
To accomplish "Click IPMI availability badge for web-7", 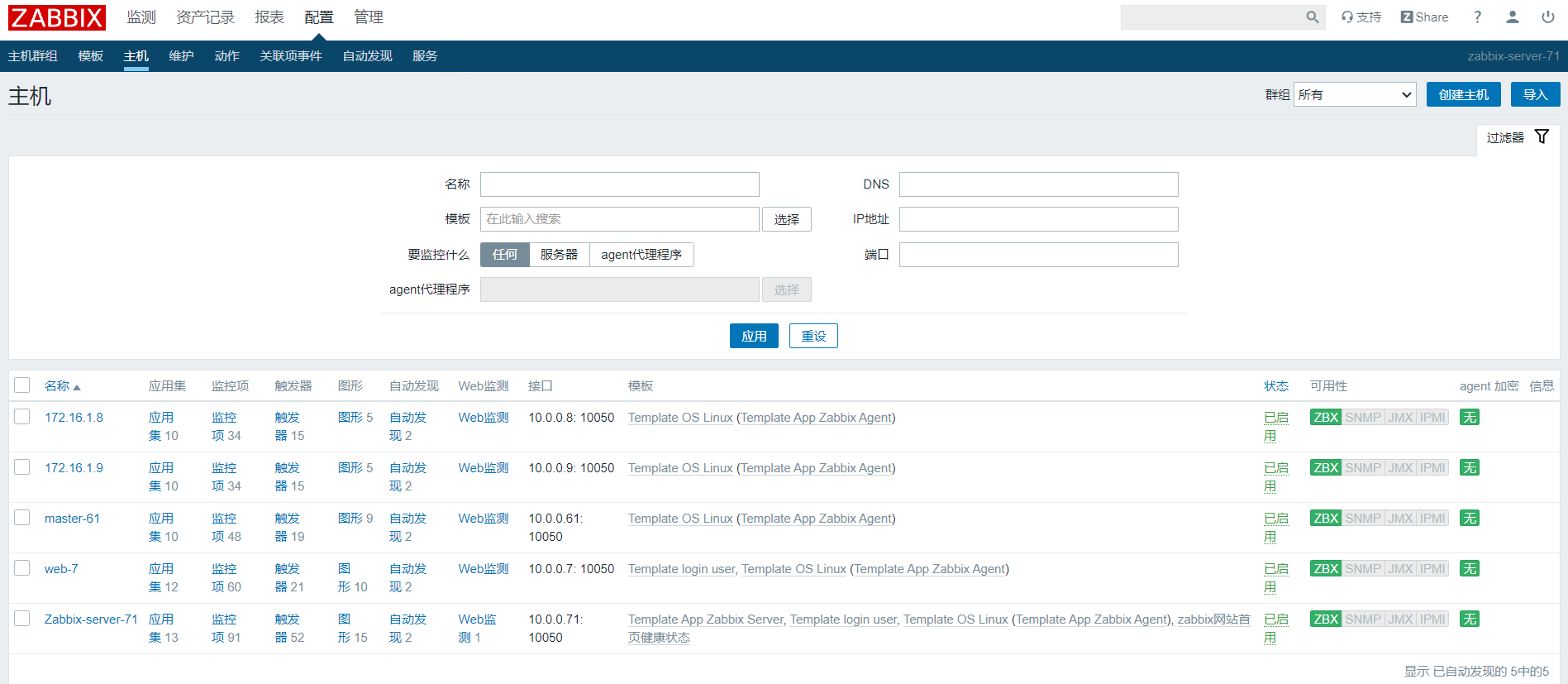I will pos(1432,569).
